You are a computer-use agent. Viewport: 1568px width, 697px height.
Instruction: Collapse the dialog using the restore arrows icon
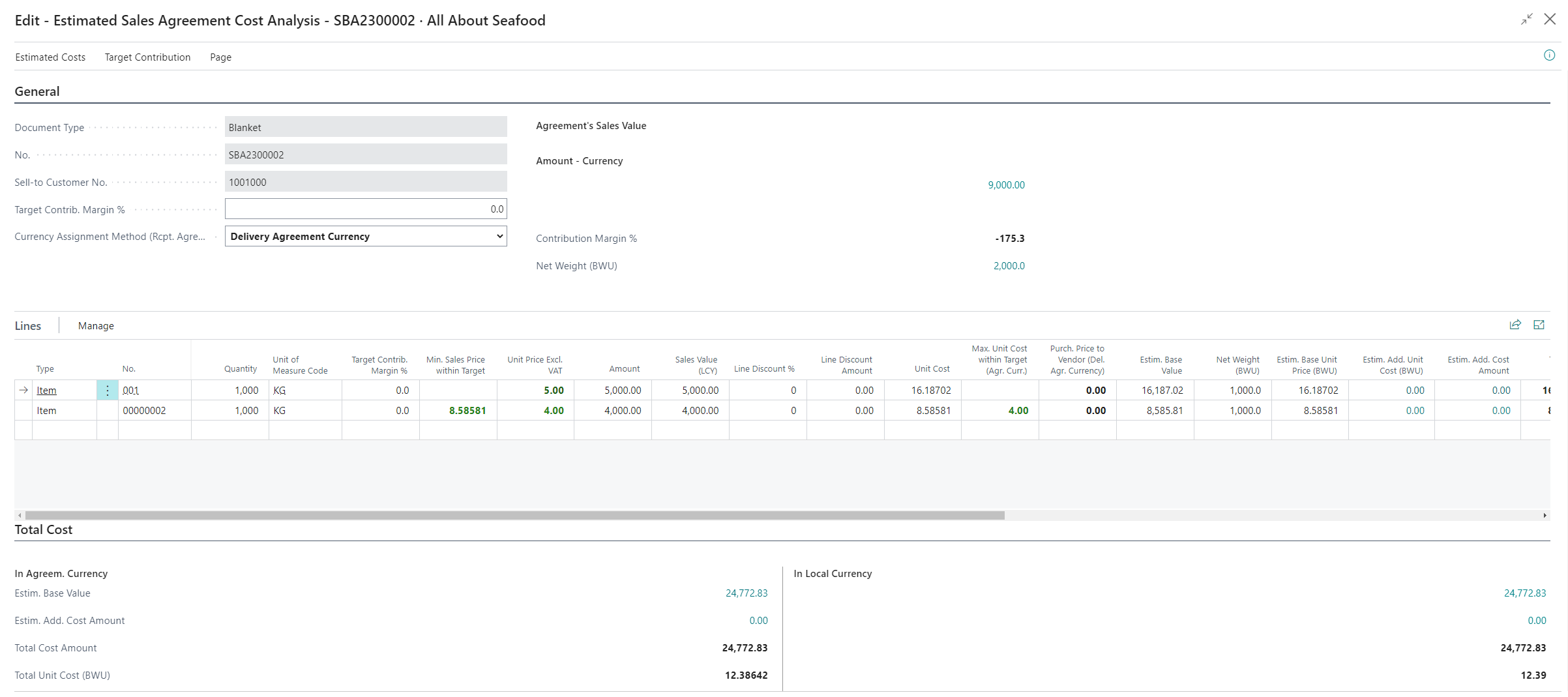point(1526,20)
